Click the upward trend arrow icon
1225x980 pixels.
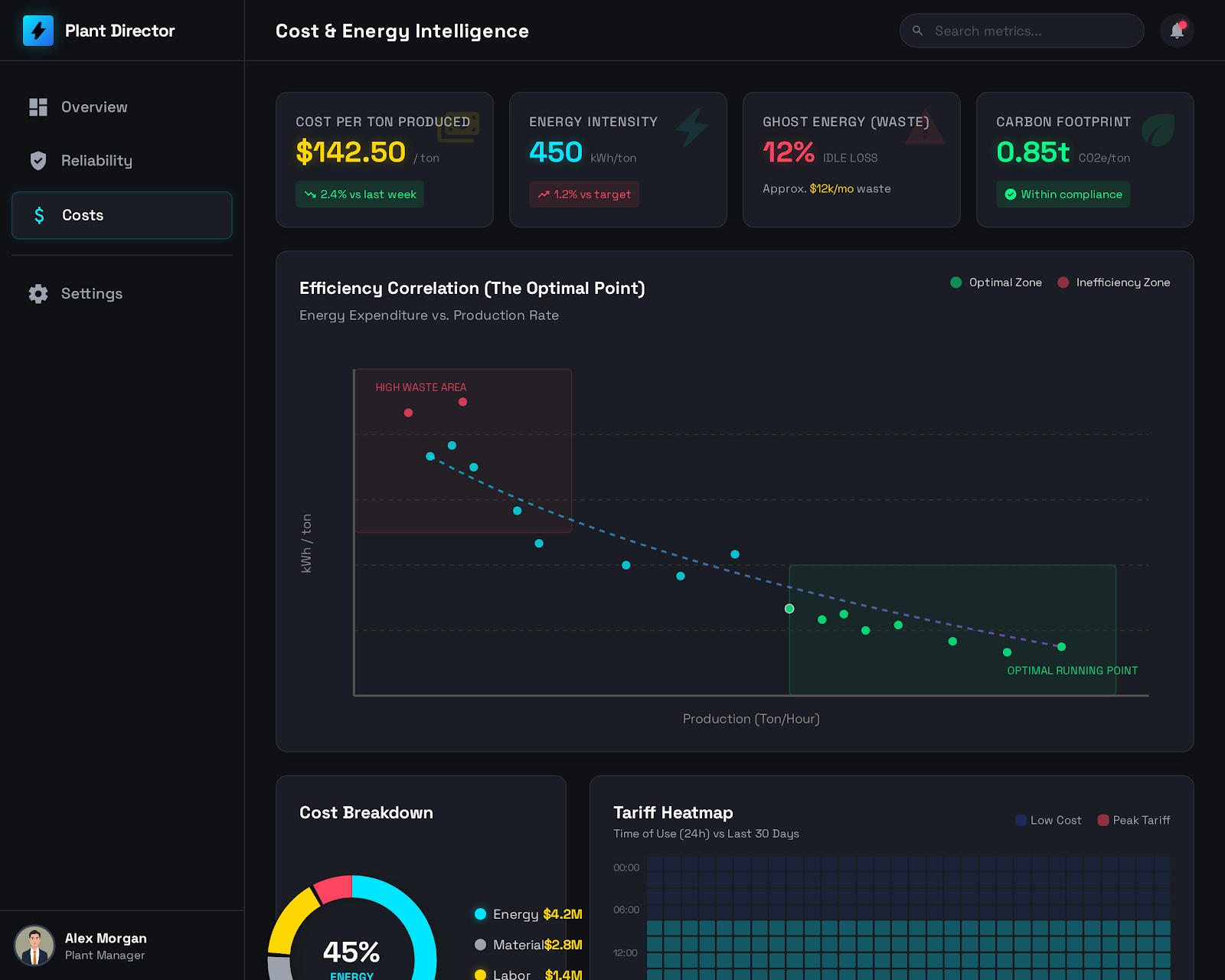pyautogui.click(x=544, y=194)
